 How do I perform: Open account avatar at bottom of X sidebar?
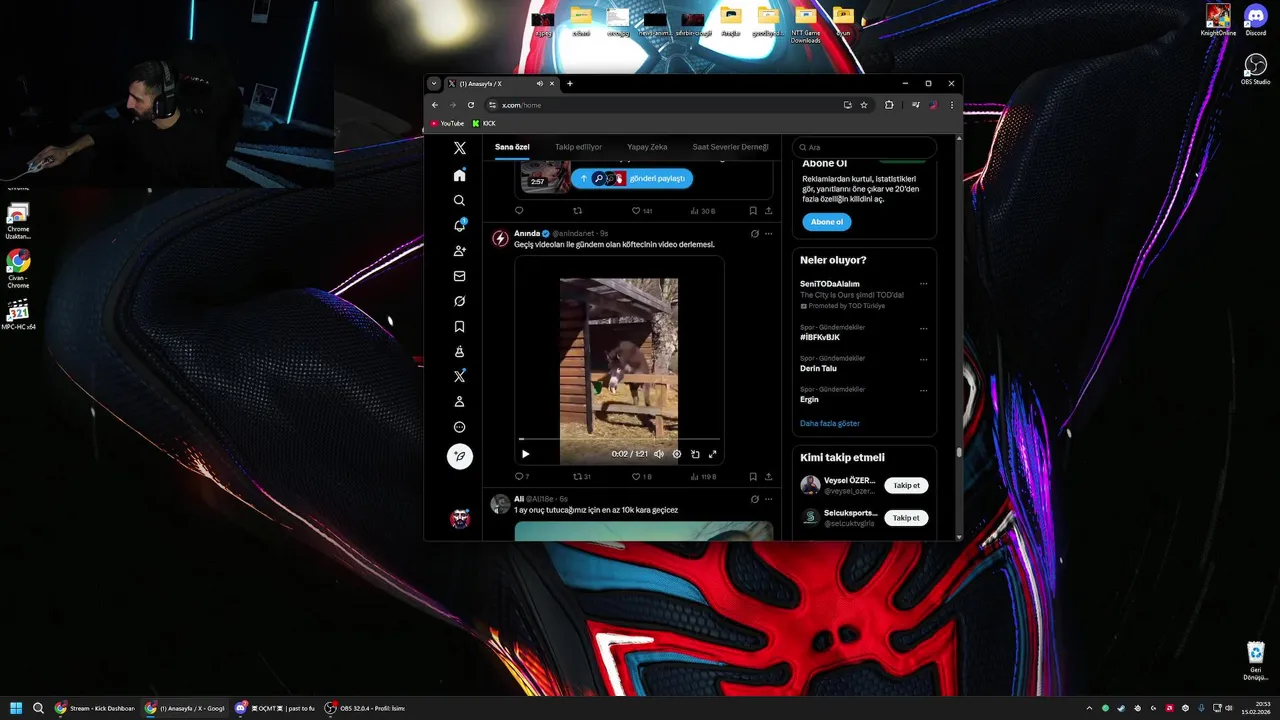click(x=460, y=518)
